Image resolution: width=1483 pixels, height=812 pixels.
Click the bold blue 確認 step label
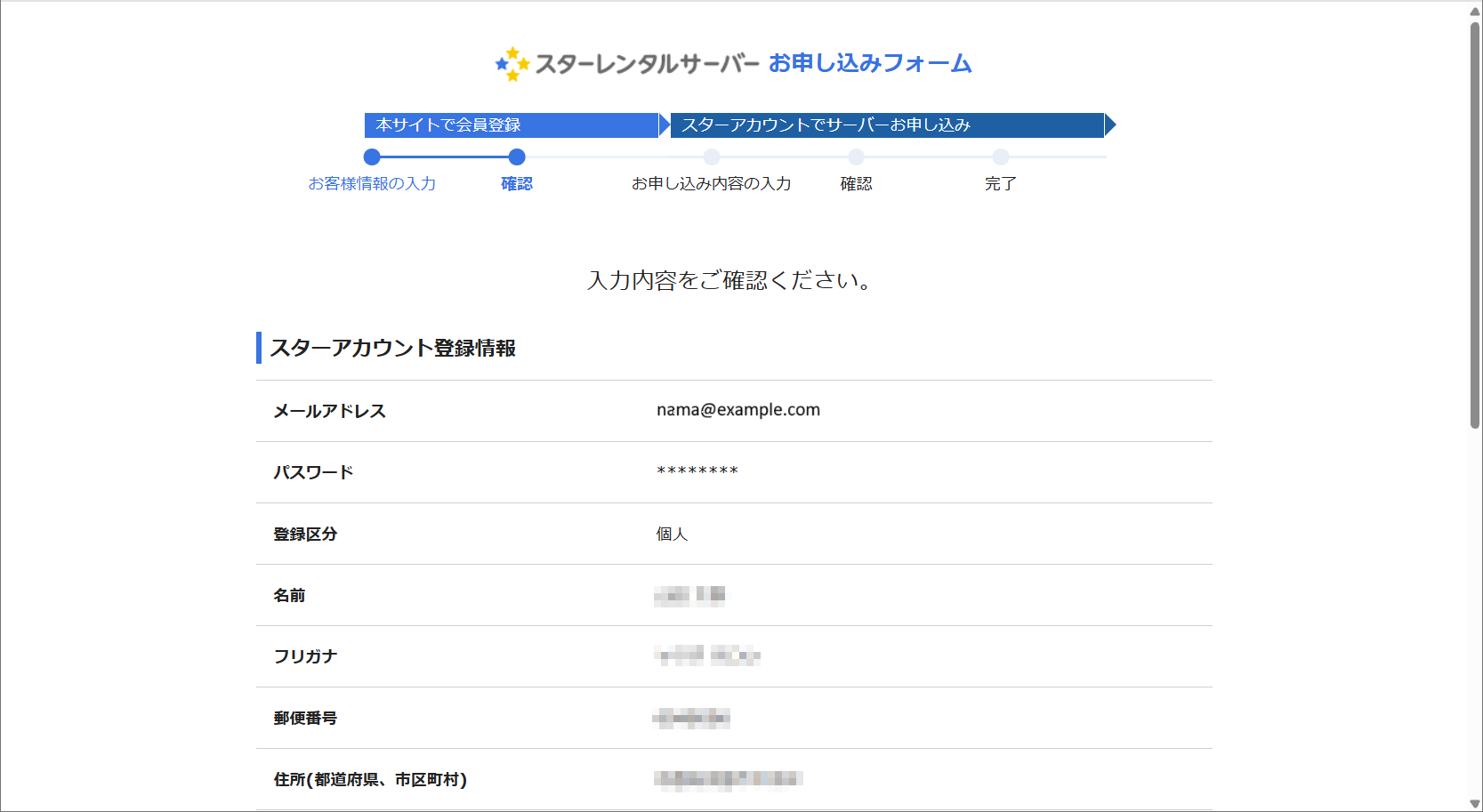[517, 184]
